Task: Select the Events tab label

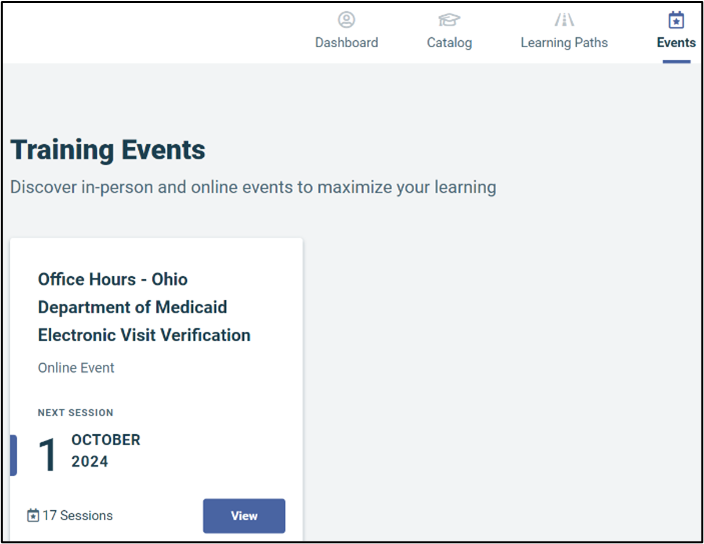Action: pos(676,43)
